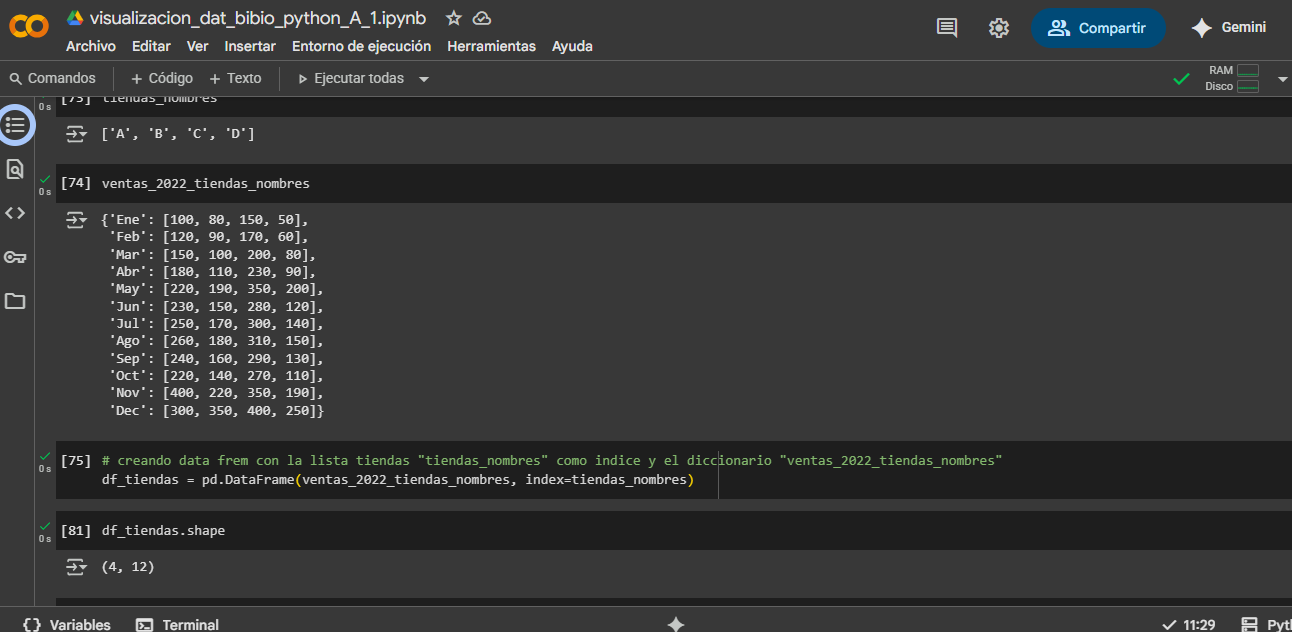The image size is (1292, 632).
Task: Open the table of contents sidebar icon
Action: click(15, 125)
